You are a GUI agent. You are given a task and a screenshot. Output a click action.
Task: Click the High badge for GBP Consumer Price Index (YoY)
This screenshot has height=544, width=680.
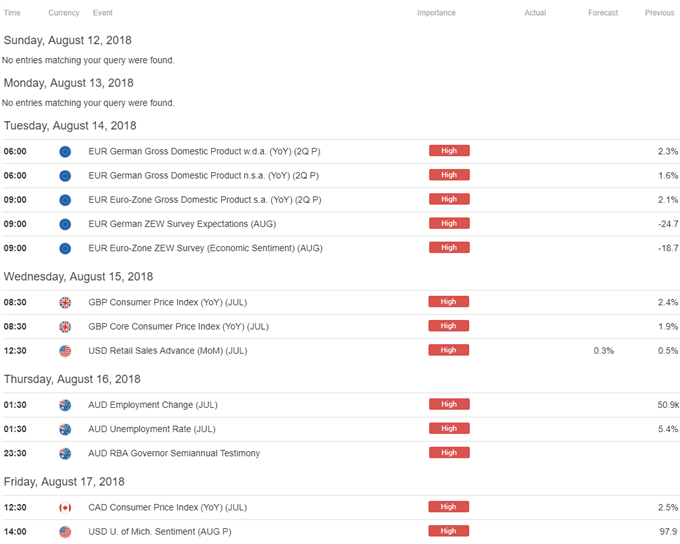(448, 301)
